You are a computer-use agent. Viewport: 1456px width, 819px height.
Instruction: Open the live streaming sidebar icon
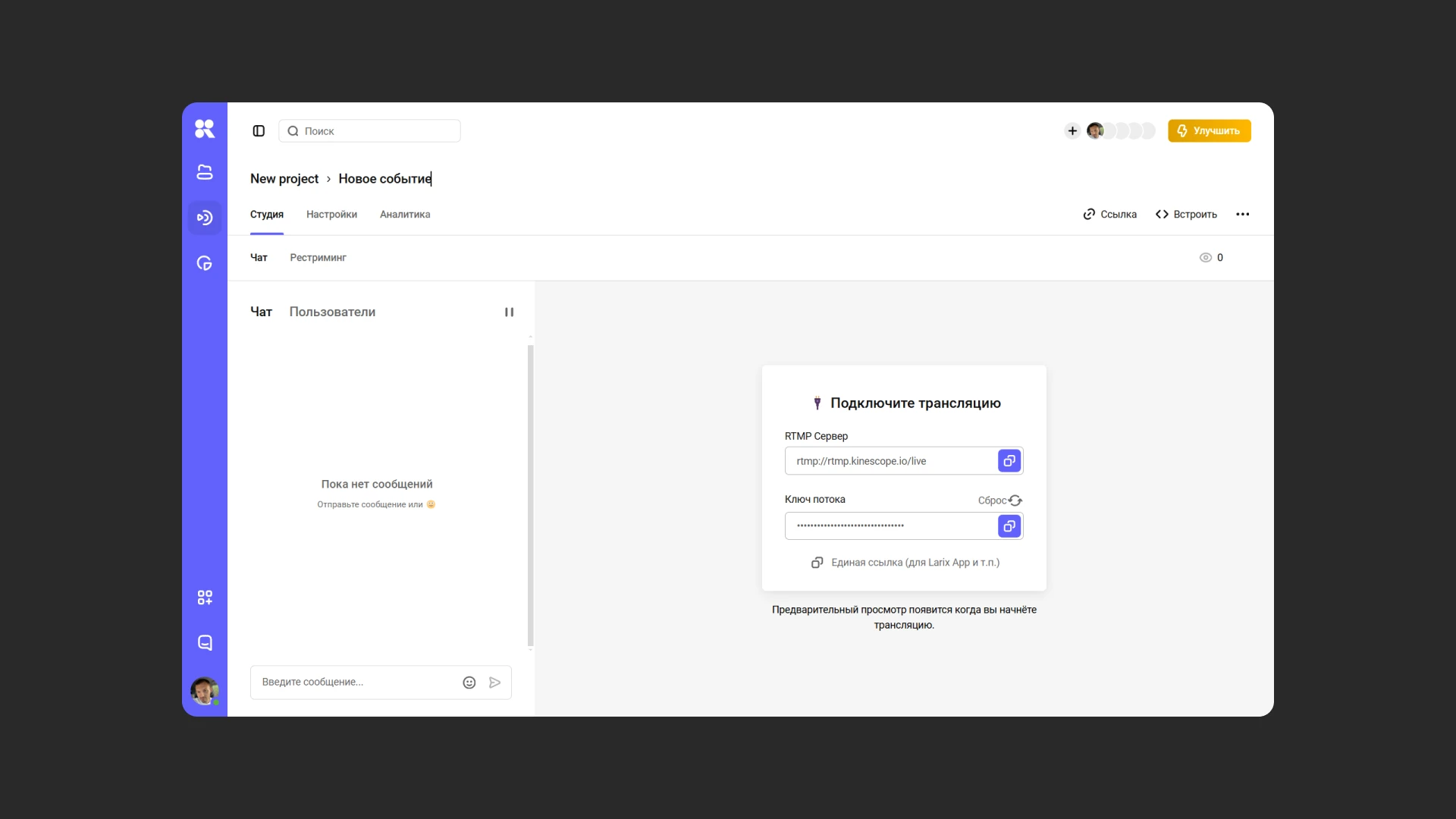[205, 218]
